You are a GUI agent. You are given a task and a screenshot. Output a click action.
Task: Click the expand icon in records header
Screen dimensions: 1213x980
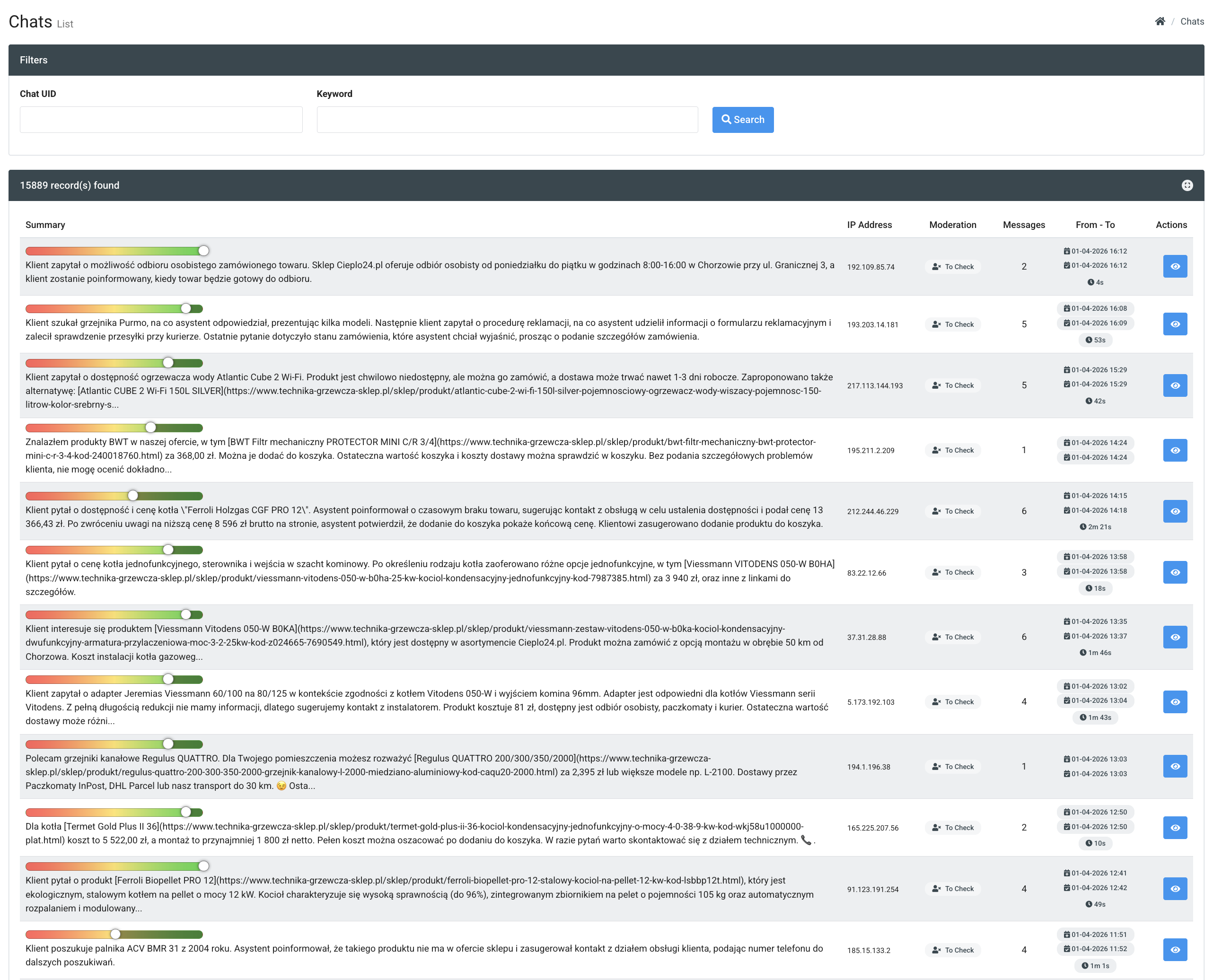point(1187,186)
